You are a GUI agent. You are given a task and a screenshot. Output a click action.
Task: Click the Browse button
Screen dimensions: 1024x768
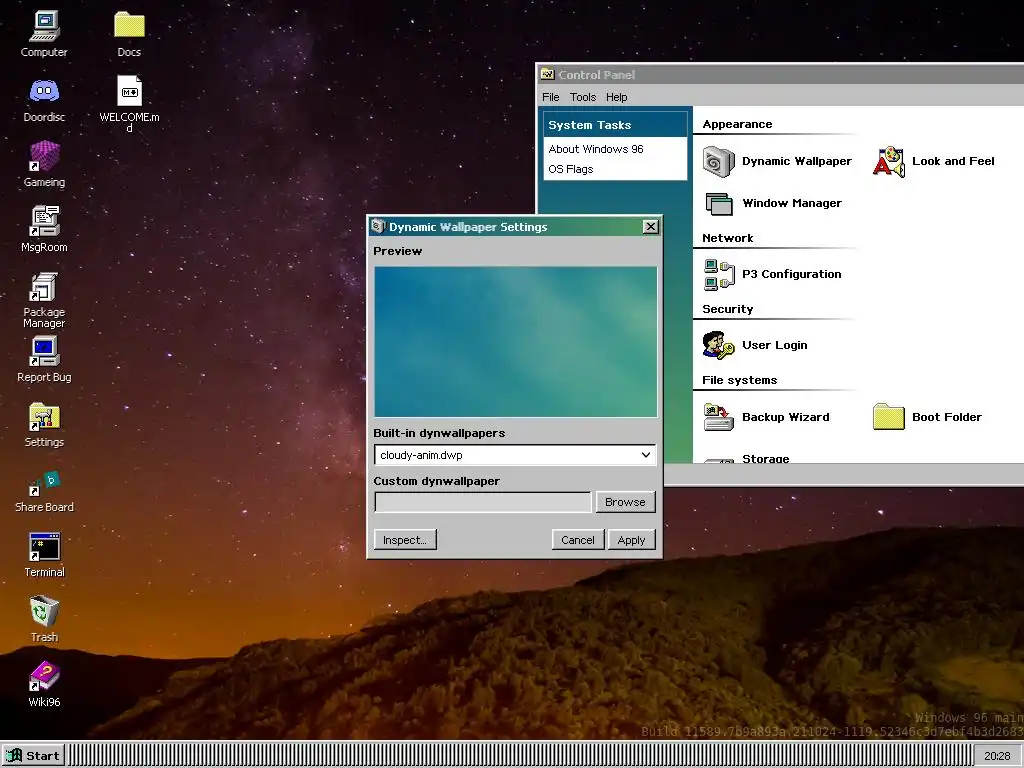(x=625, y=502)
